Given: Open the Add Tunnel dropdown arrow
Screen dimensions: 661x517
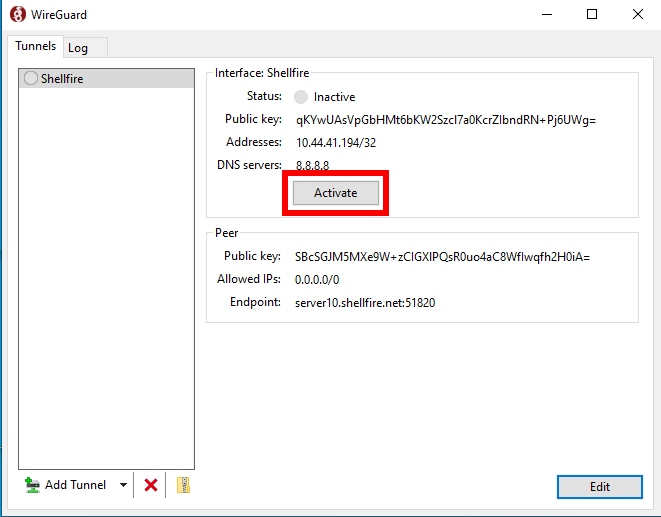Looking at the screenshot, I should pyautogui.click(x=123, y=485).
